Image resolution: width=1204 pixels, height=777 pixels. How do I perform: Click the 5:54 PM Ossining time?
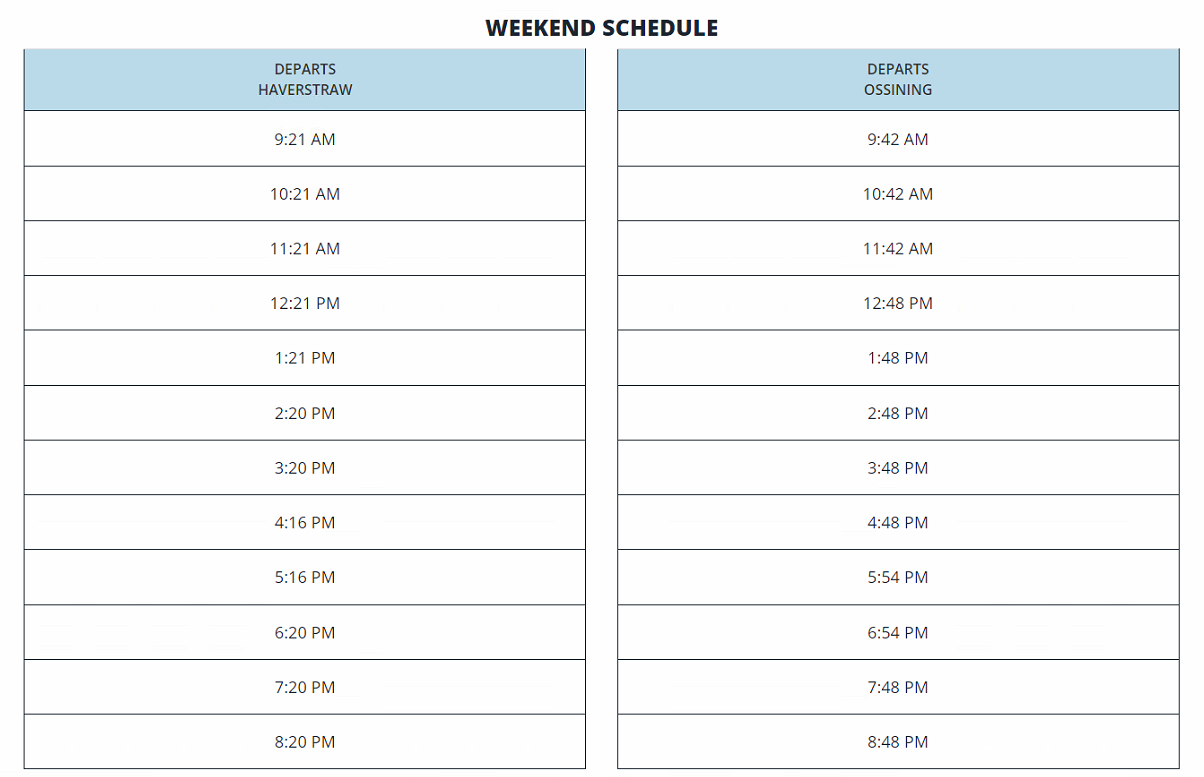[898, 577]
